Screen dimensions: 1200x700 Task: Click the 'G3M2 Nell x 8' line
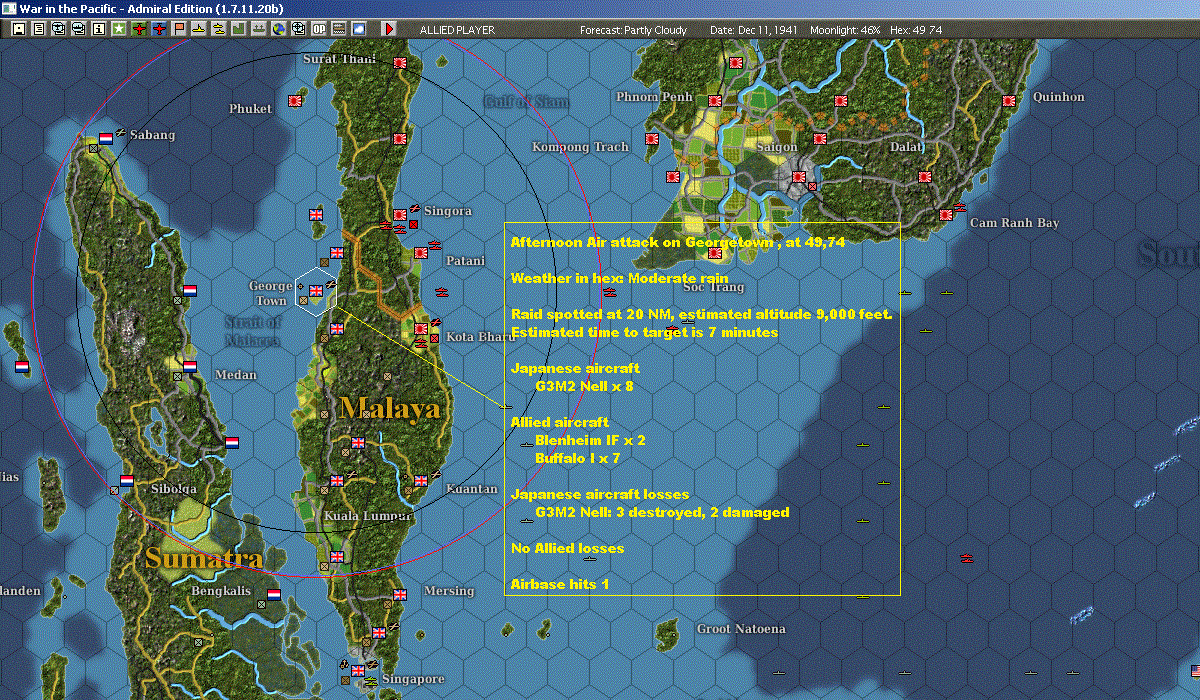click(x=584, y=386)
